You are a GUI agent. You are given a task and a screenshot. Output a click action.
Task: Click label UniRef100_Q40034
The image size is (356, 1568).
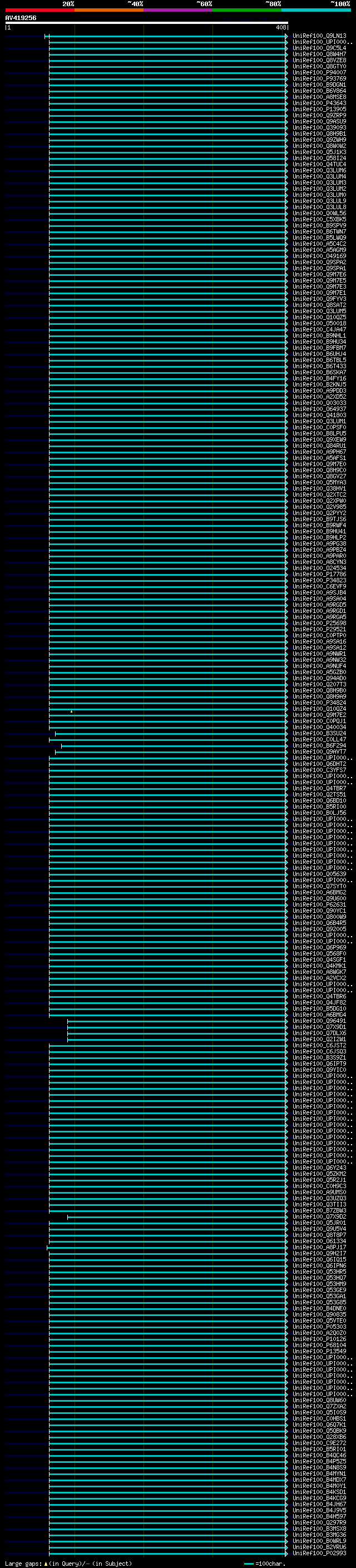[319, 727]
